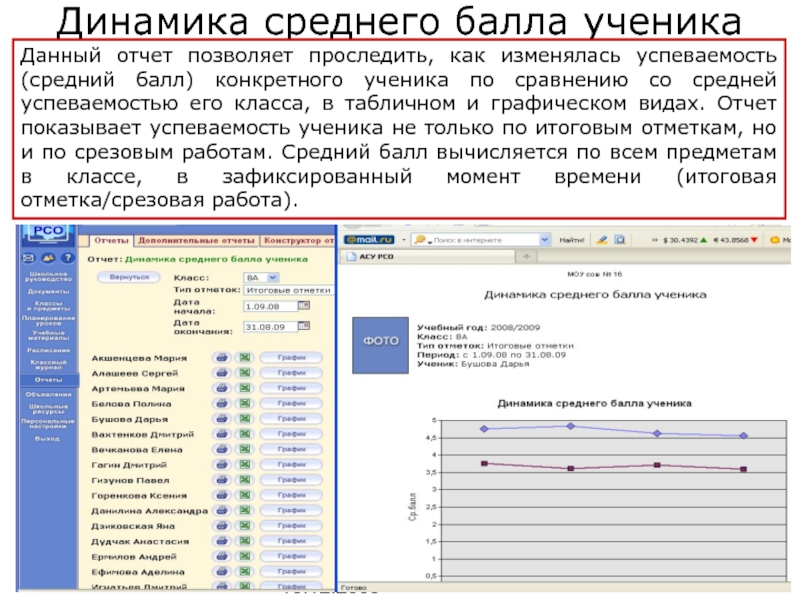Export Гизунов Павел report to Excel
The width and height of the screenshot is (800, 600).
245,480
